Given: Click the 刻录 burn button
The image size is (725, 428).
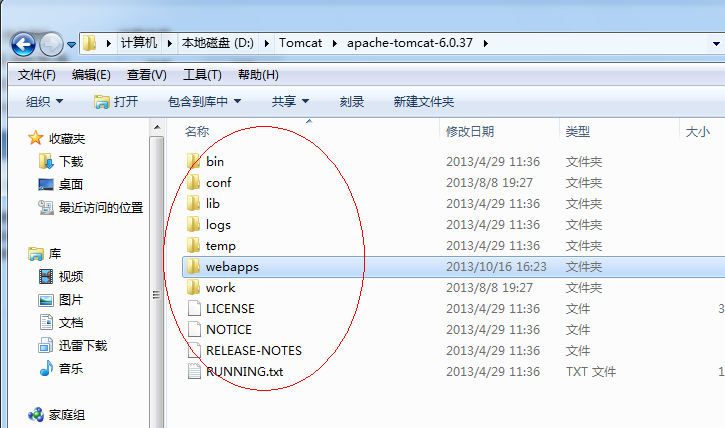Looking at the screenshot, I should [351, 101].
